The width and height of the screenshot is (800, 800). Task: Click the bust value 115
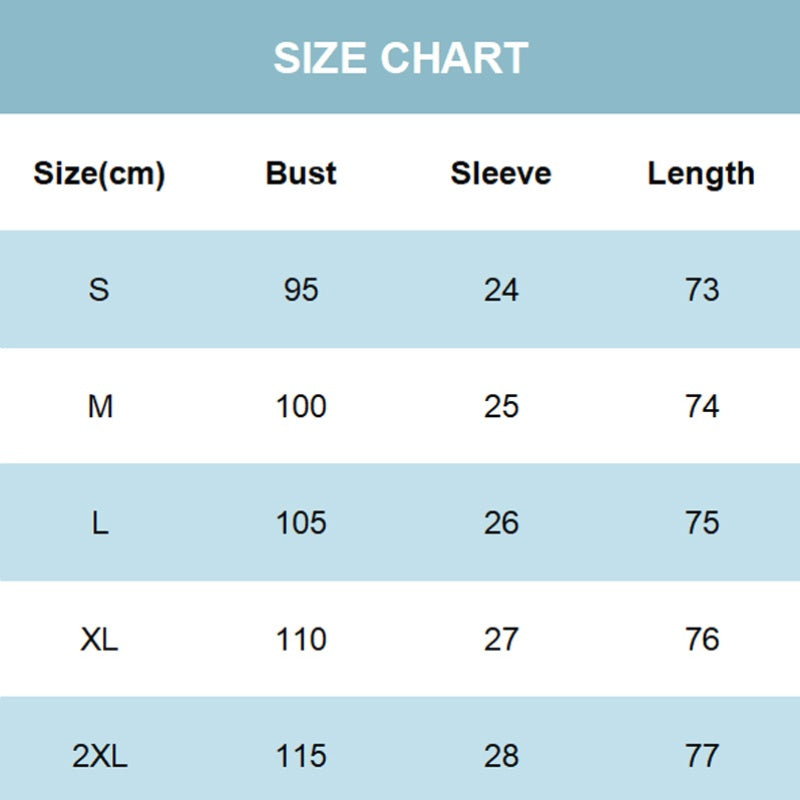tap(301, 756)
